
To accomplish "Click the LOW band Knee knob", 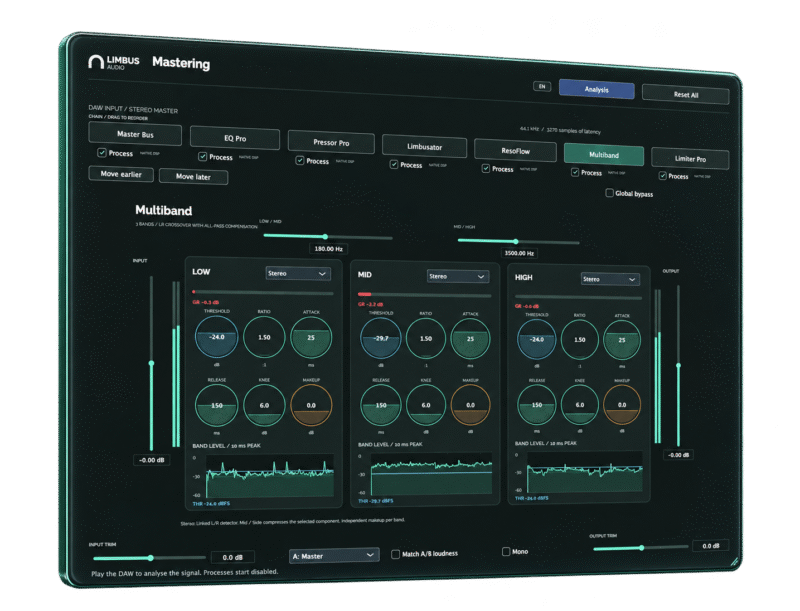I will click(264, 405).
